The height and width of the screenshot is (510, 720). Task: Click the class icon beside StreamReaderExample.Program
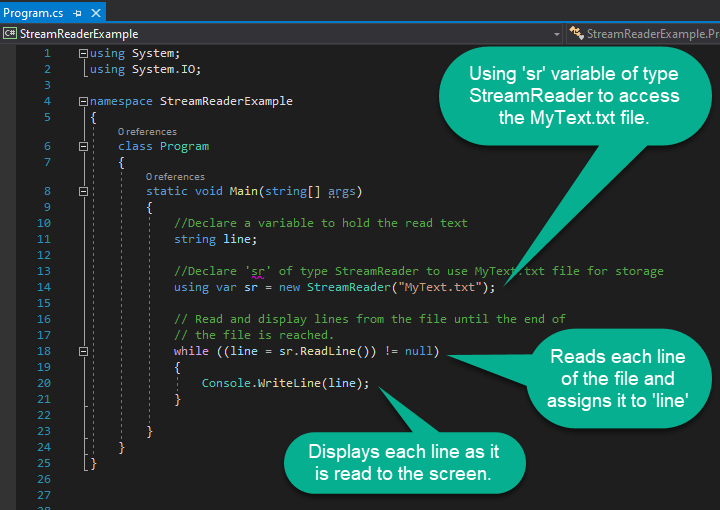pyautogui.click(x=576, y=33)
